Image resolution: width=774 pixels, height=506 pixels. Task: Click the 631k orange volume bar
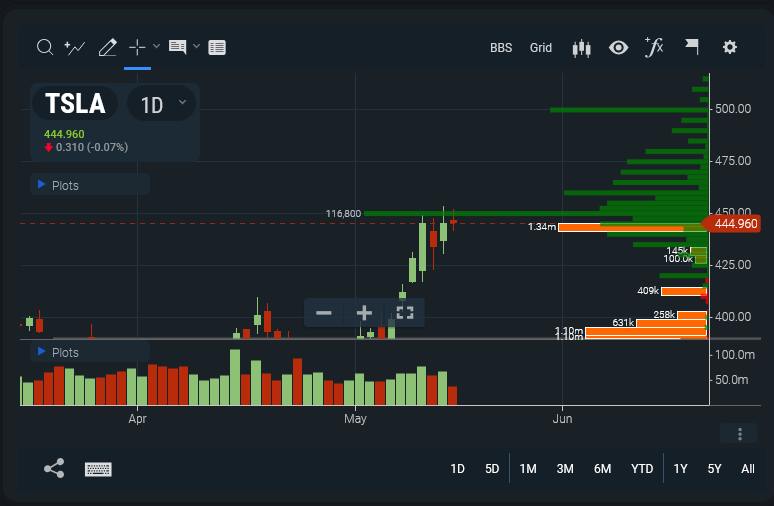[x=671, y=323]
